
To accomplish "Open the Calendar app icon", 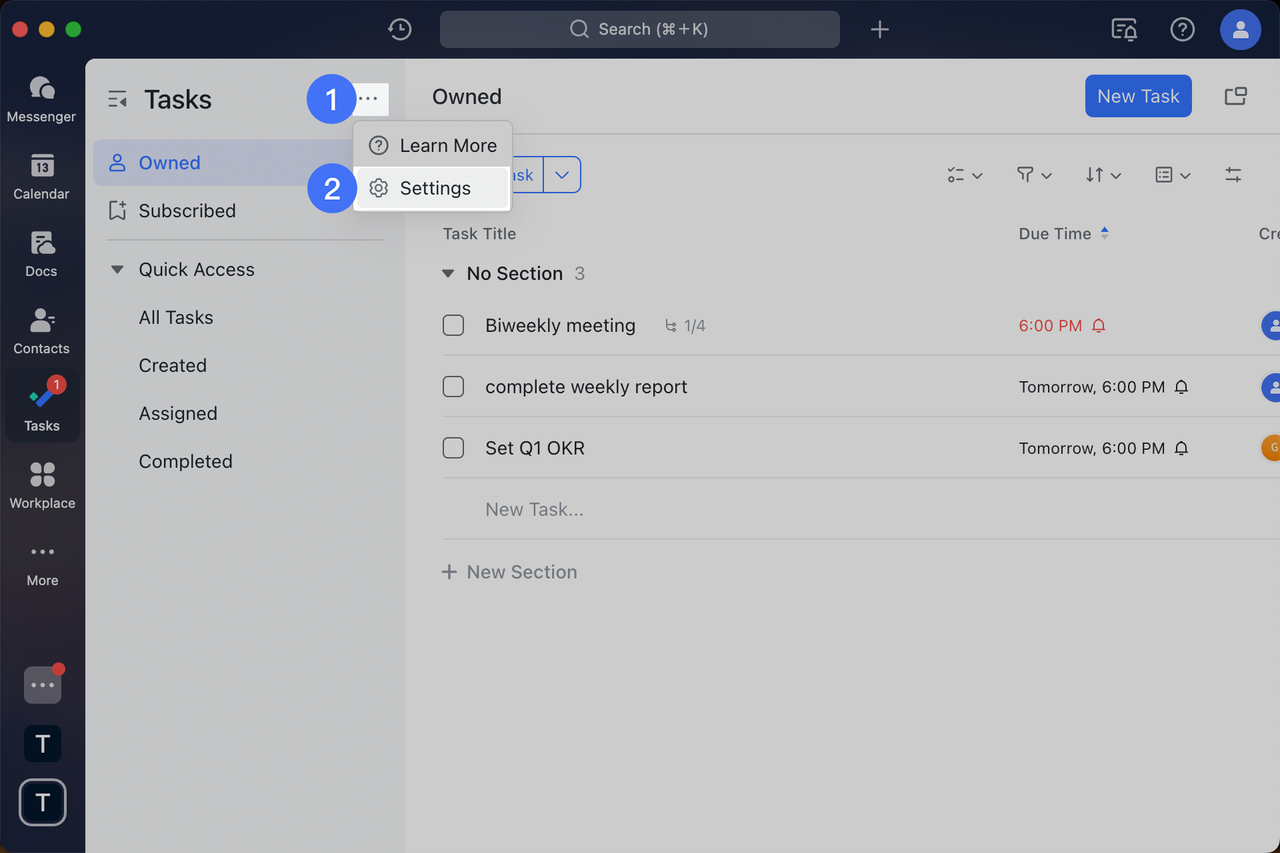I will [x=42, y=176].
